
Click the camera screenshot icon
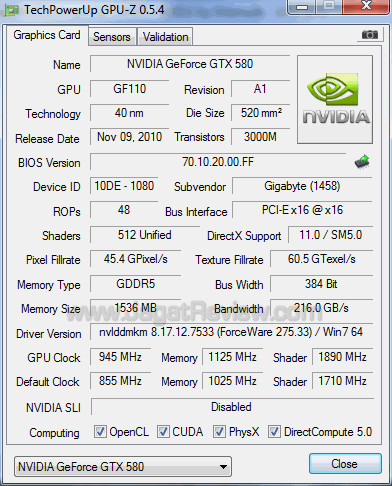point(370,34)
